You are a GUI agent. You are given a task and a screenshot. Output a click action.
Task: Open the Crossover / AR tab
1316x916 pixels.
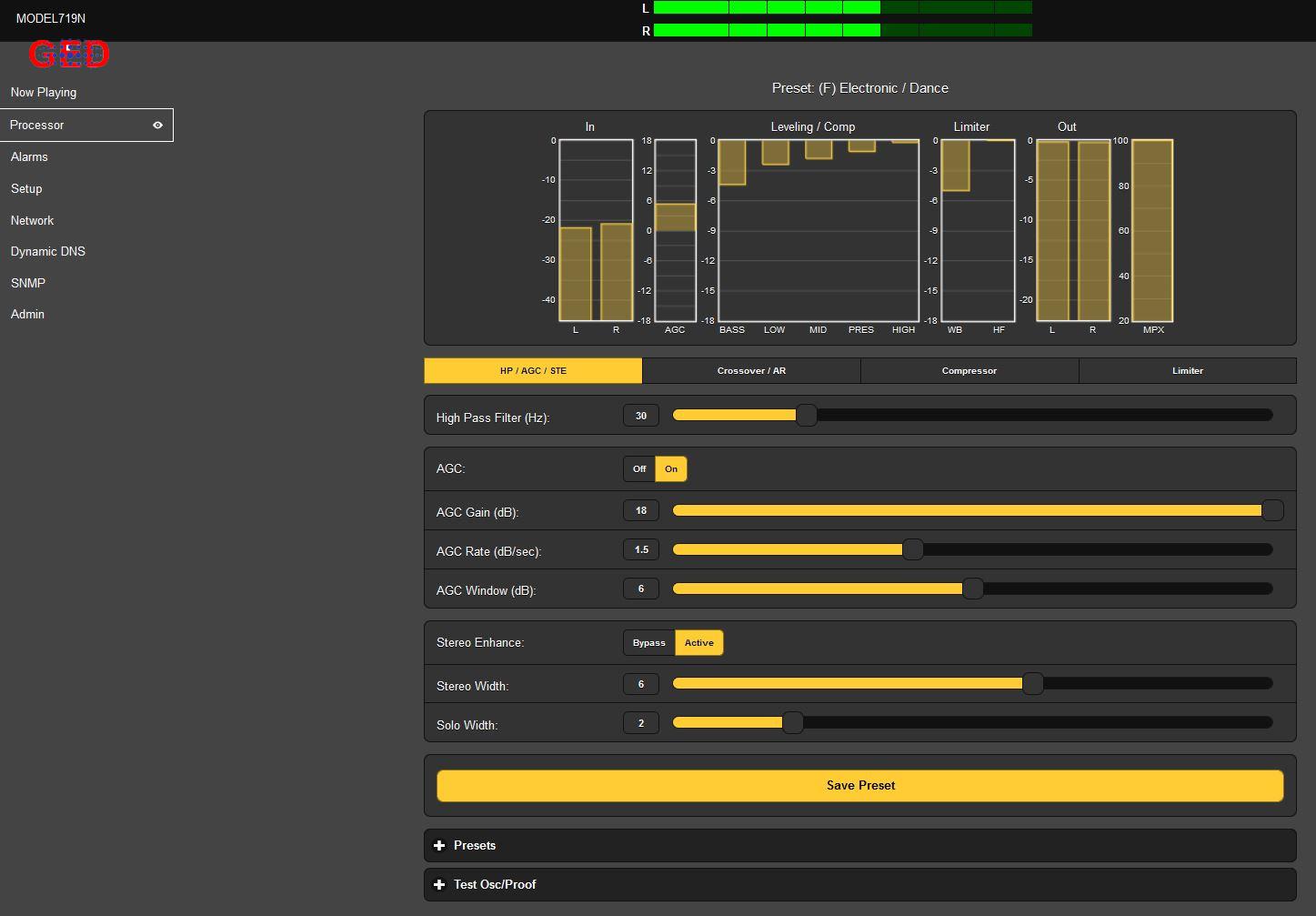[751, 371]
